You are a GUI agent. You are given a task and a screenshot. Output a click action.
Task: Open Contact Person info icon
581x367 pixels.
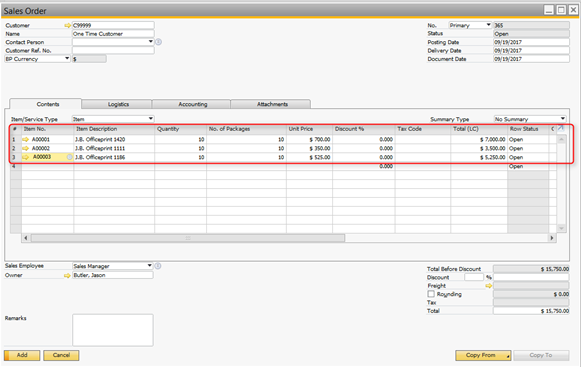(x=158, y=42)
